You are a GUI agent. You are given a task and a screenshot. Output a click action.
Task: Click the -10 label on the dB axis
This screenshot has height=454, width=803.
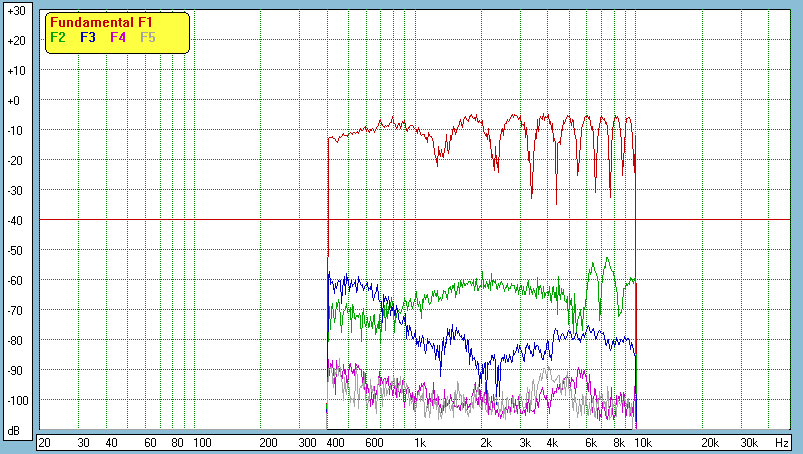tap(15, 131)
